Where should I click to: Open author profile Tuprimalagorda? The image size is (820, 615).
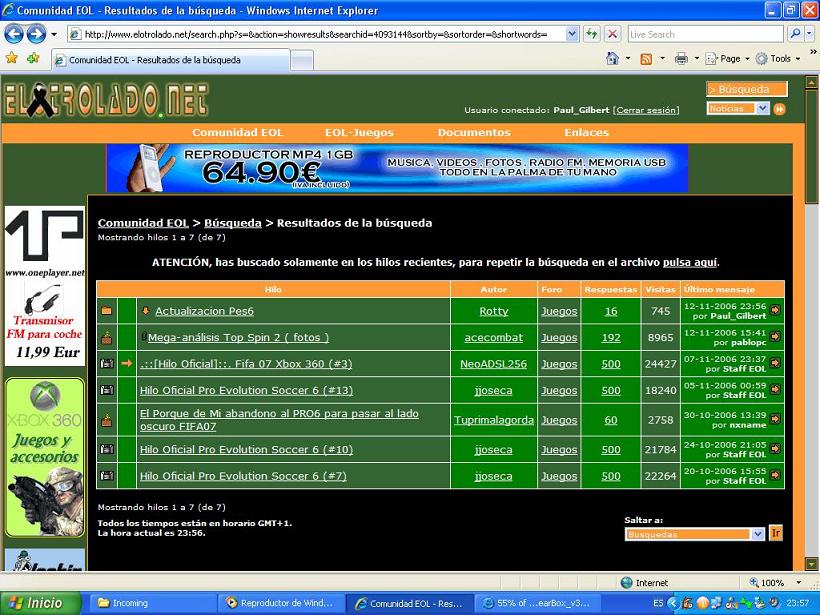click(494, 420)
